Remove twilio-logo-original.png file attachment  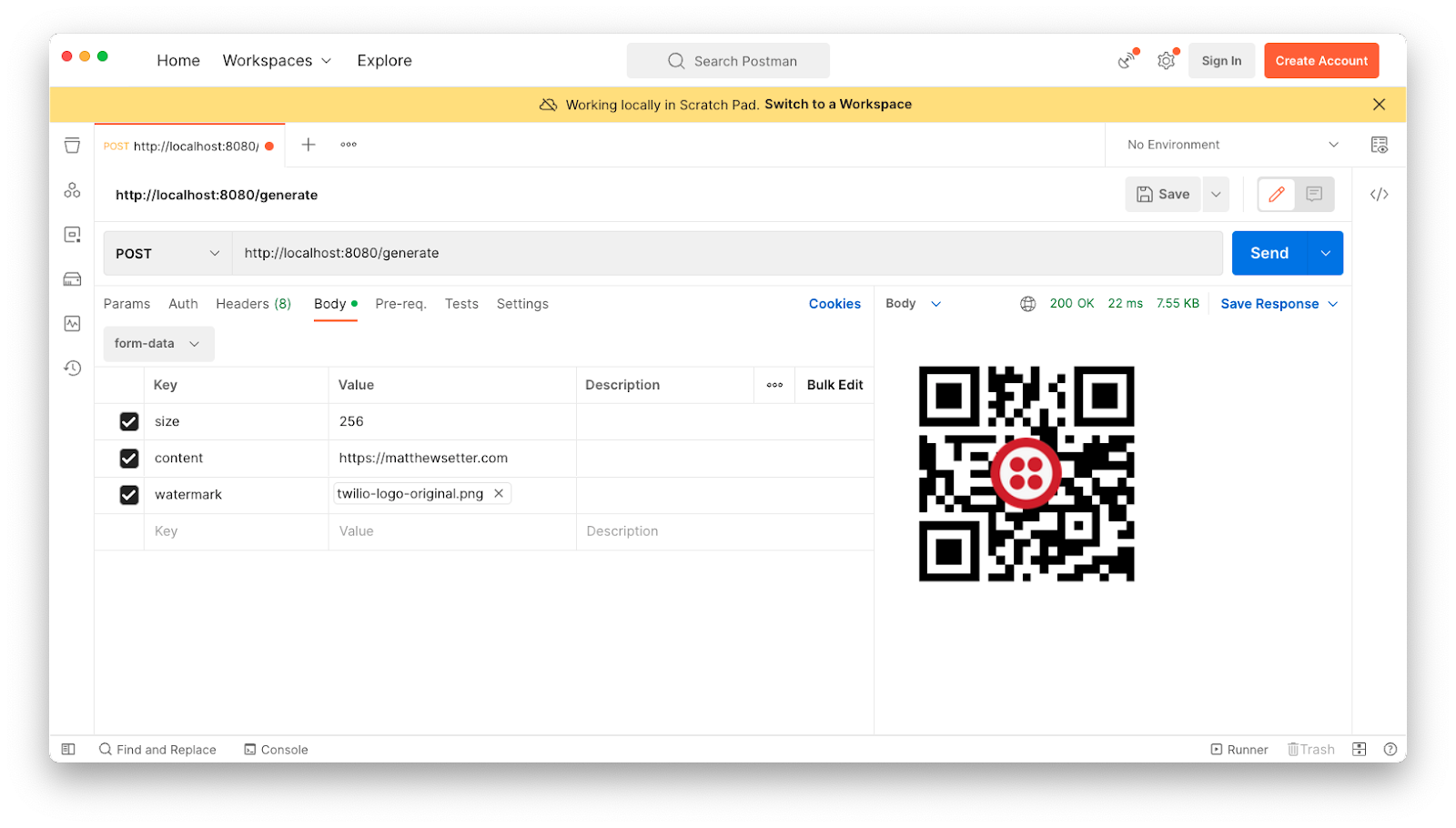[x=499, y=493]
